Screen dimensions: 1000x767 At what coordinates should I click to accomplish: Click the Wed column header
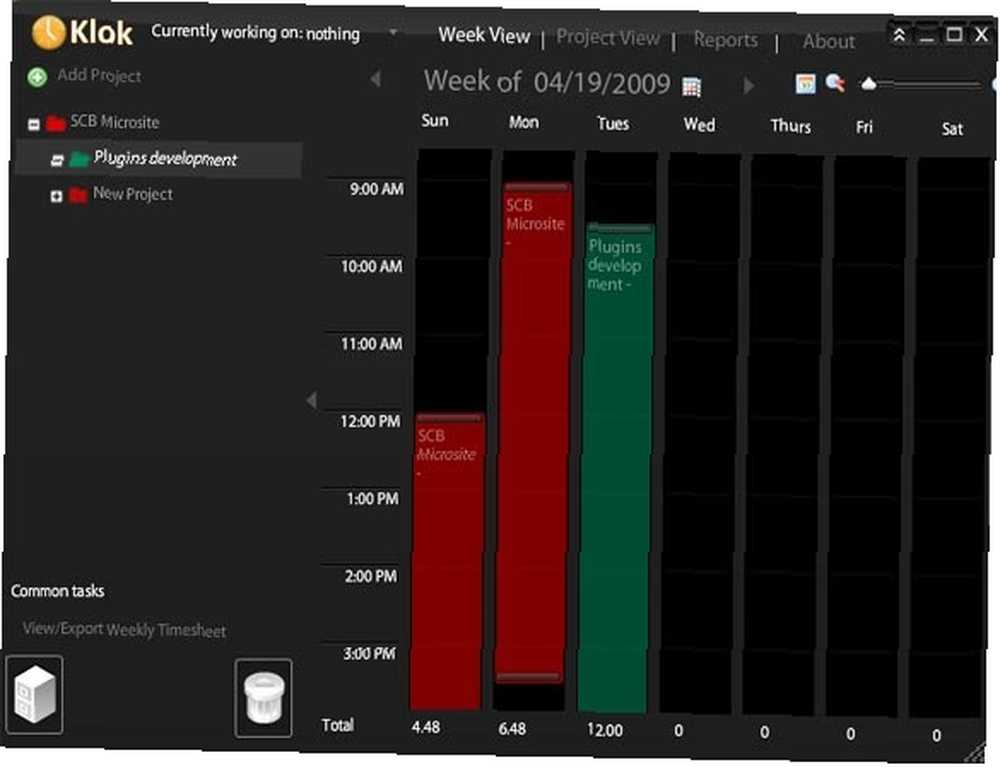coord(699,124)
